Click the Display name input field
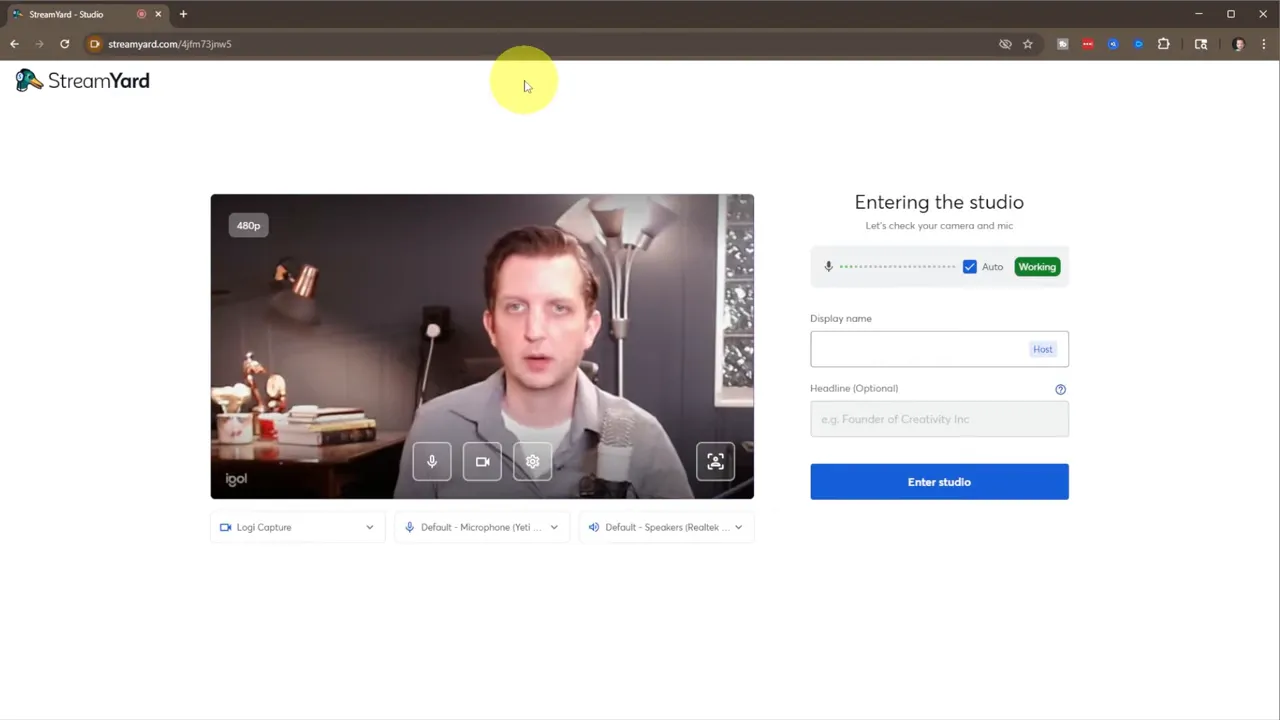The height and width of the screenshot is (720, 1280). coord(939,349)
